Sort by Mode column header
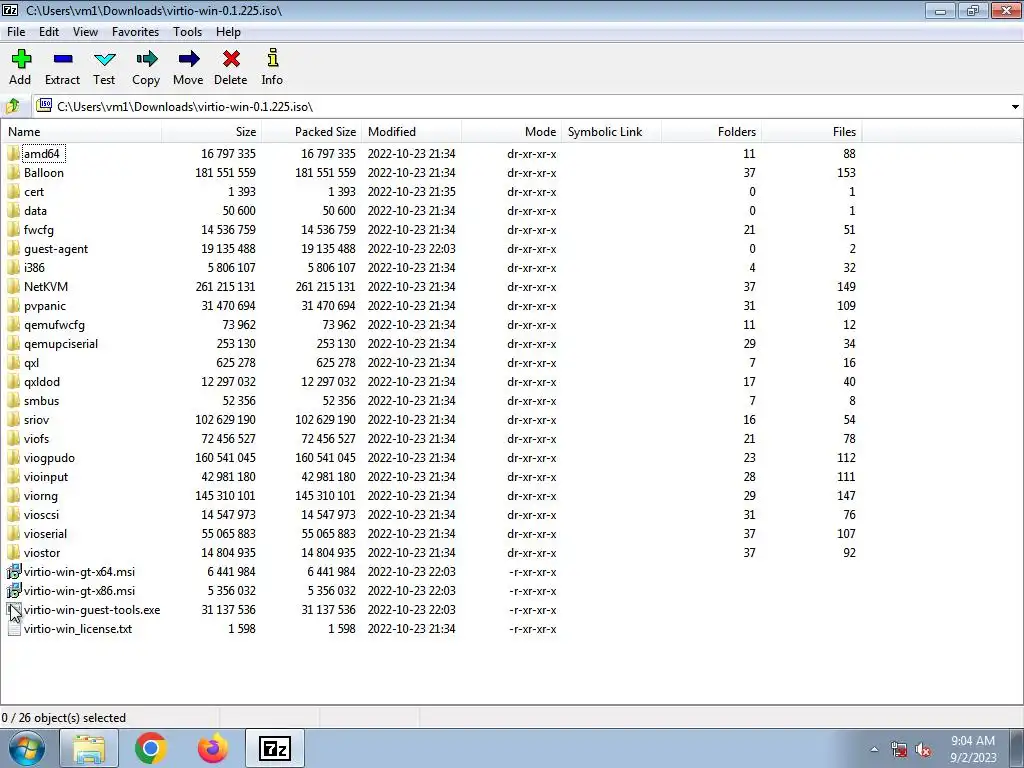Viewport: 1024px width, 768px height. coord(511,132)
